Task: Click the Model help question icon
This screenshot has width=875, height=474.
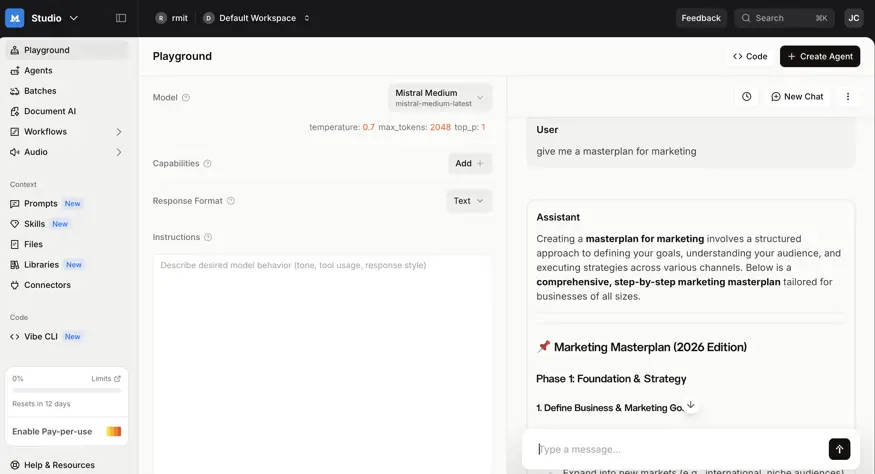Action: click(x=186, y=98)
